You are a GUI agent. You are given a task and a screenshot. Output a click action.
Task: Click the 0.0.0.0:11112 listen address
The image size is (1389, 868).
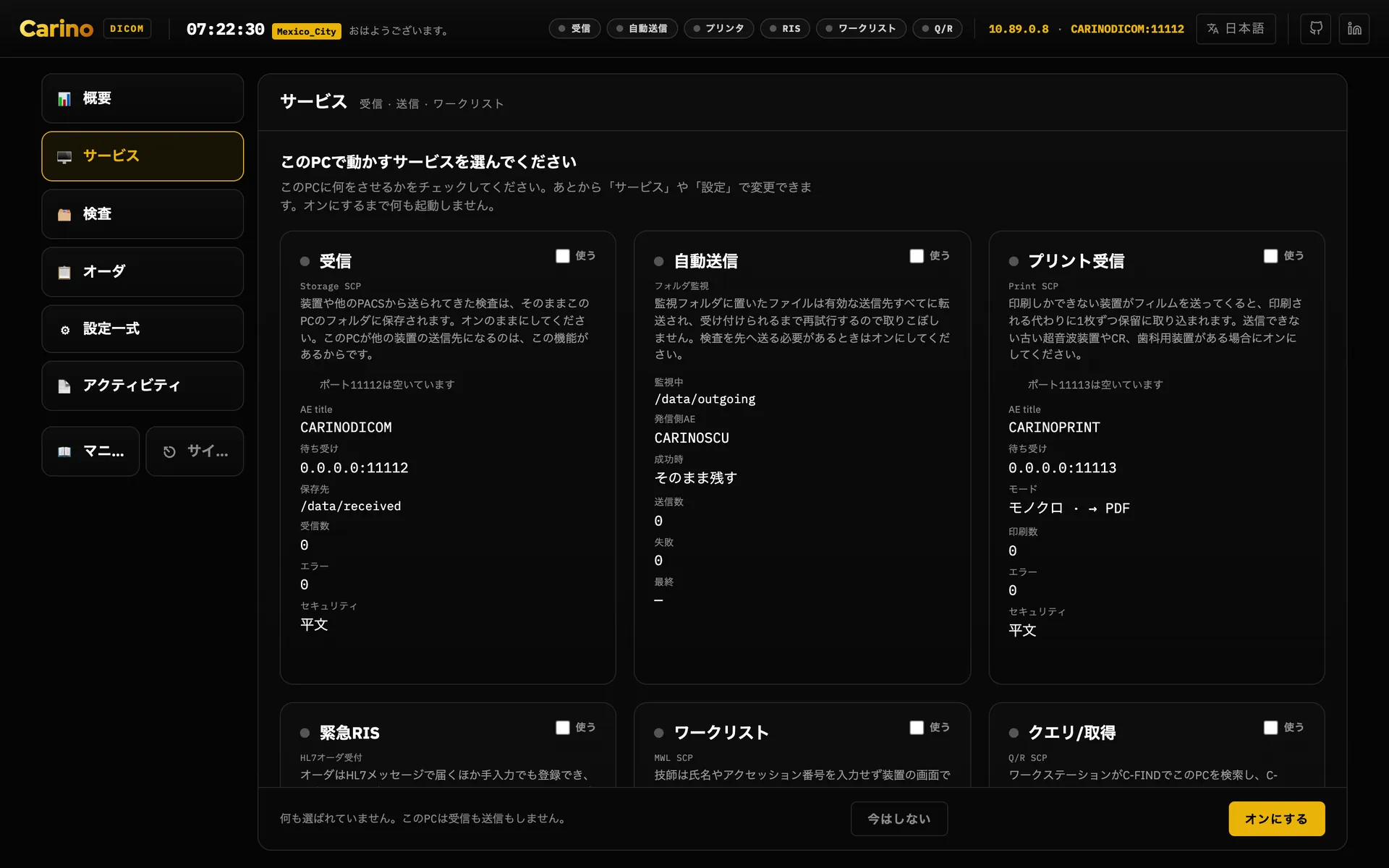[x=354, y=468]
